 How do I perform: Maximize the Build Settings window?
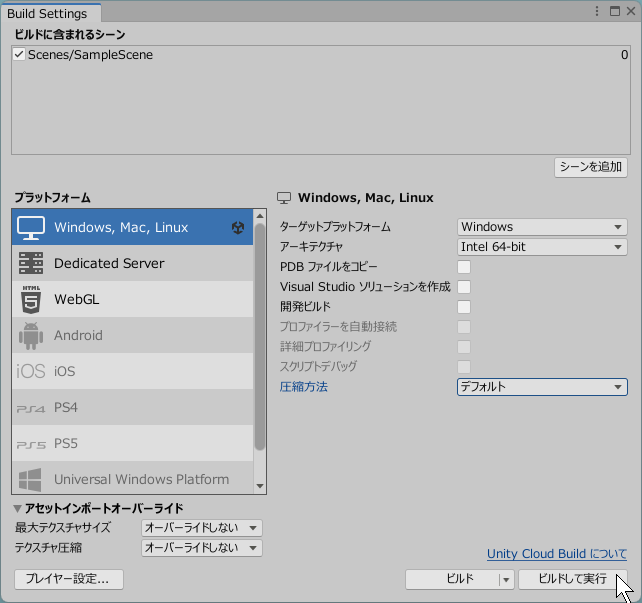pos(615,11)
